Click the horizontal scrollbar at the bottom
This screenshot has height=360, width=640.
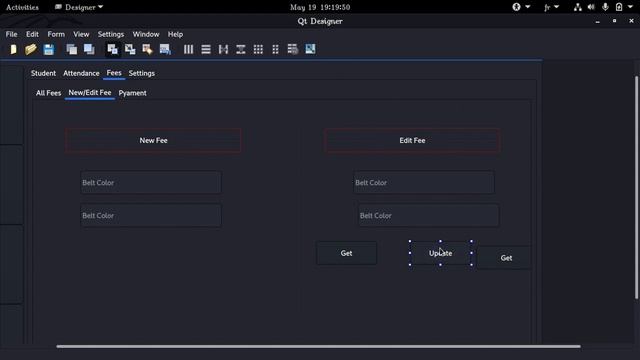pyautogui.click(x=318, y=347)
